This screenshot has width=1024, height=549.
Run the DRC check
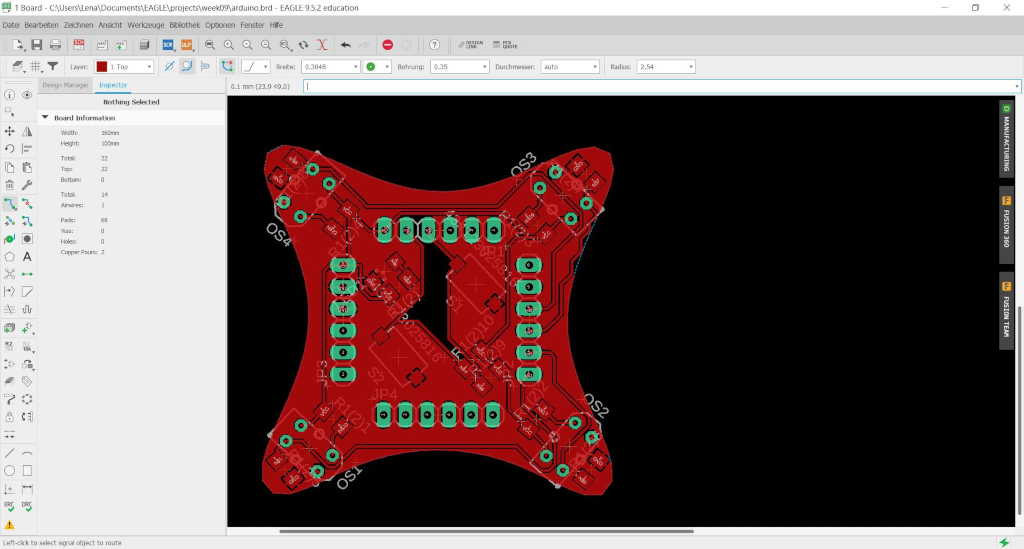(27, 506)
